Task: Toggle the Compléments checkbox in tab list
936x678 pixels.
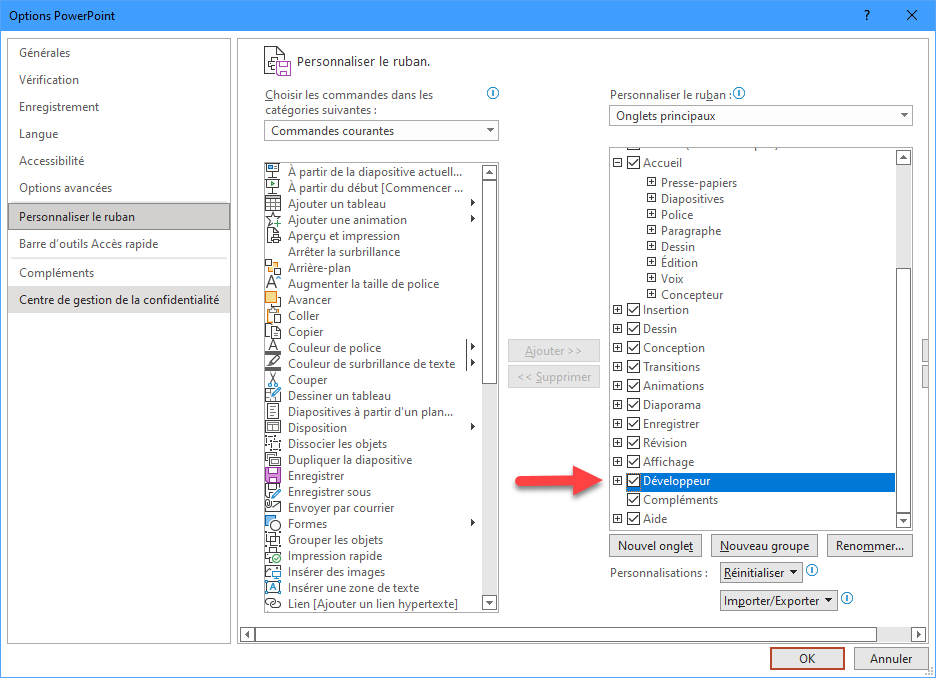Action: (x=633, y=500)
